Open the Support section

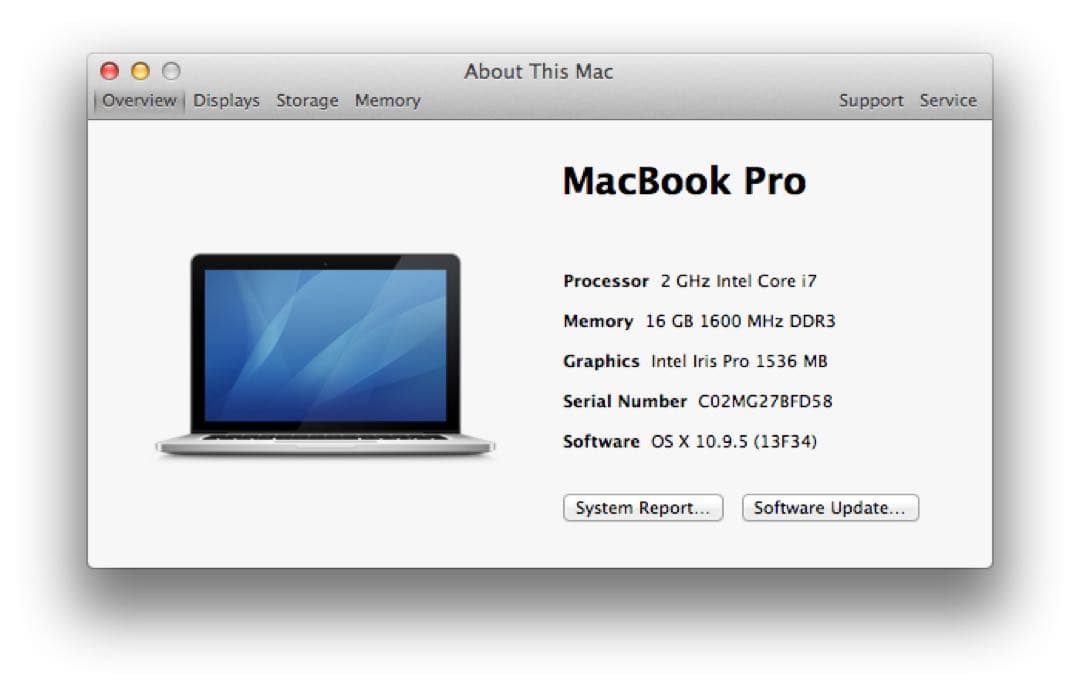click(871, 100)
